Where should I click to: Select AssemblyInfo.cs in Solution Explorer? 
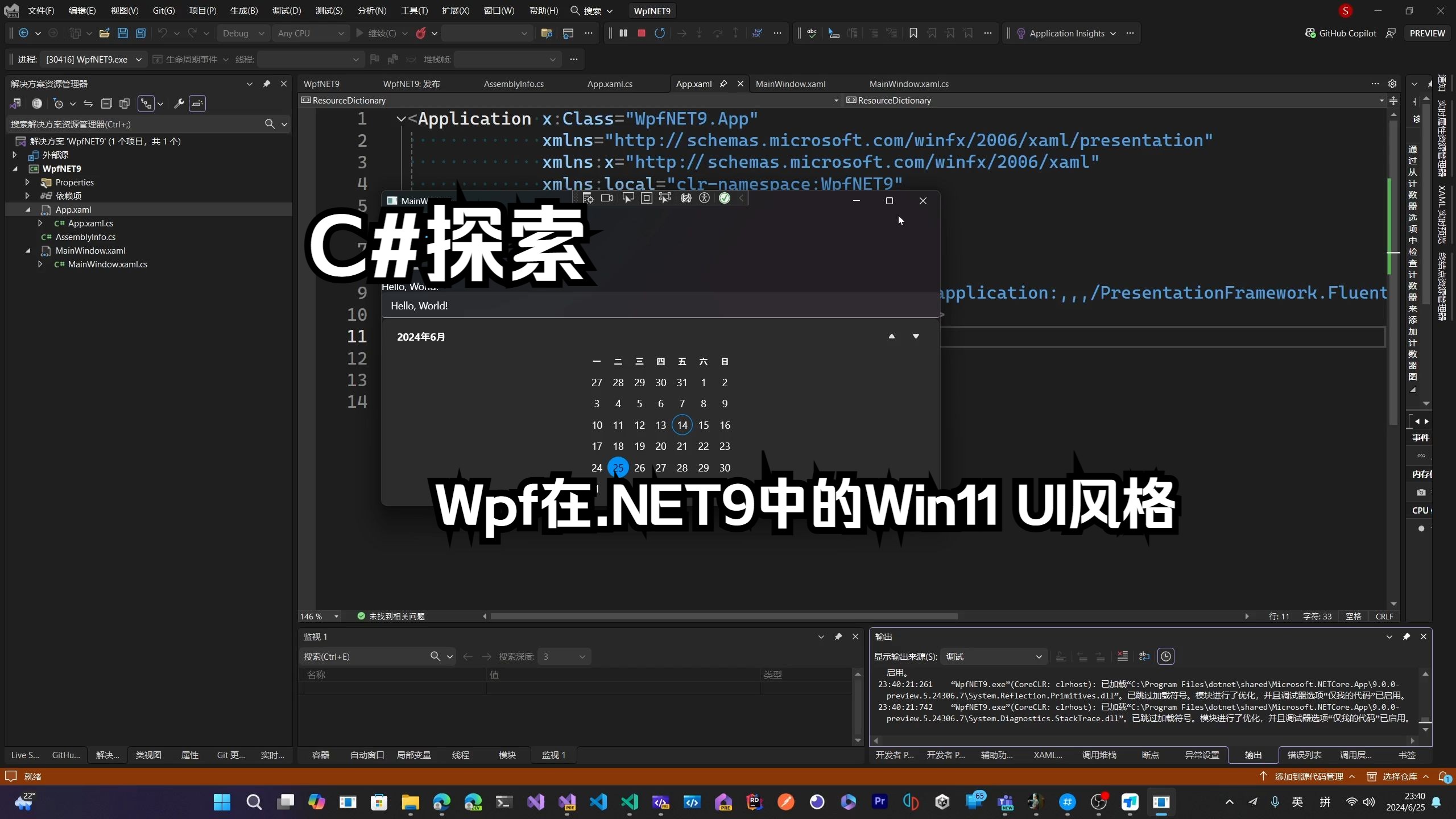point(85,237)
